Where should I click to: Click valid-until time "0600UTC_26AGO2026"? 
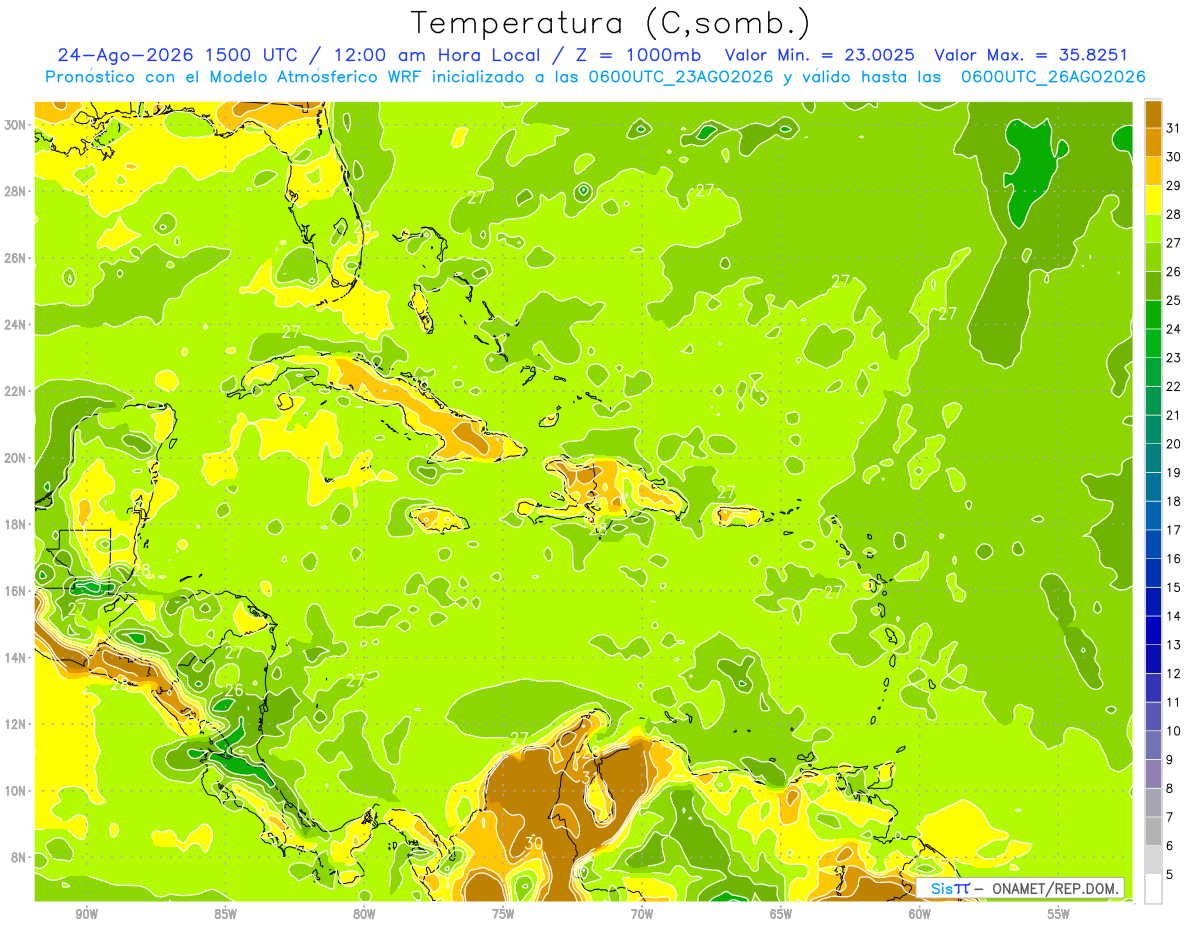tap(1053, 77)
